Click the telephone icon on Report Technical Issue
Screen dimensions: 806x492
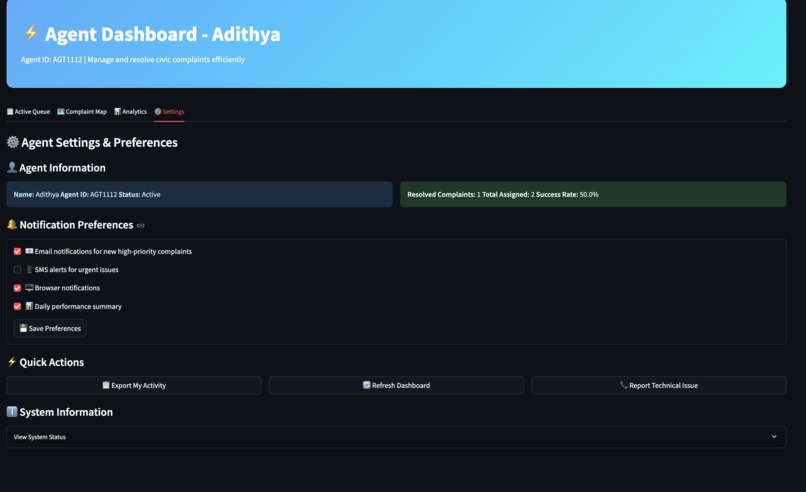coord(624,385)
